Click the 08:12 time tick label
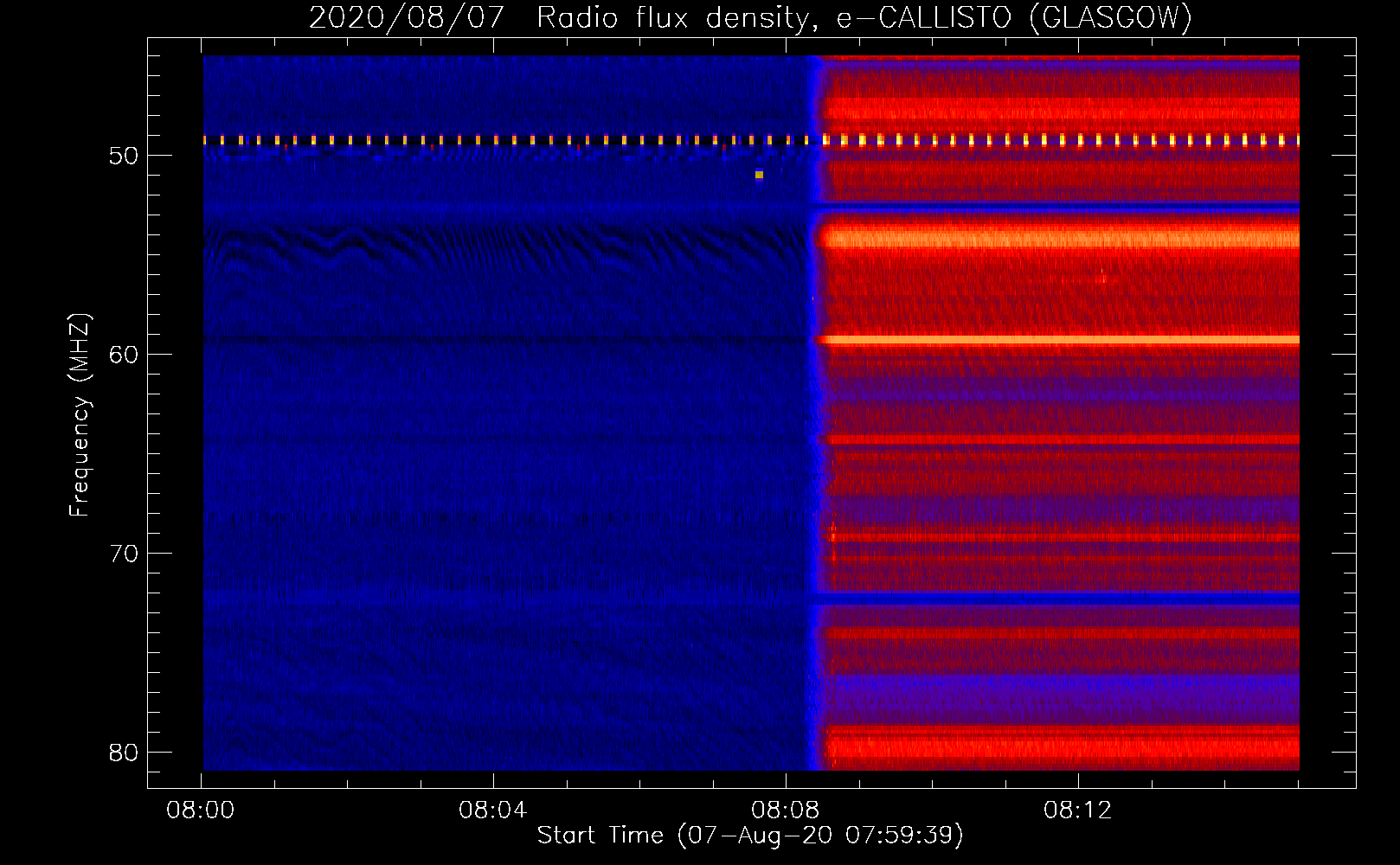 pos(1077,811)
